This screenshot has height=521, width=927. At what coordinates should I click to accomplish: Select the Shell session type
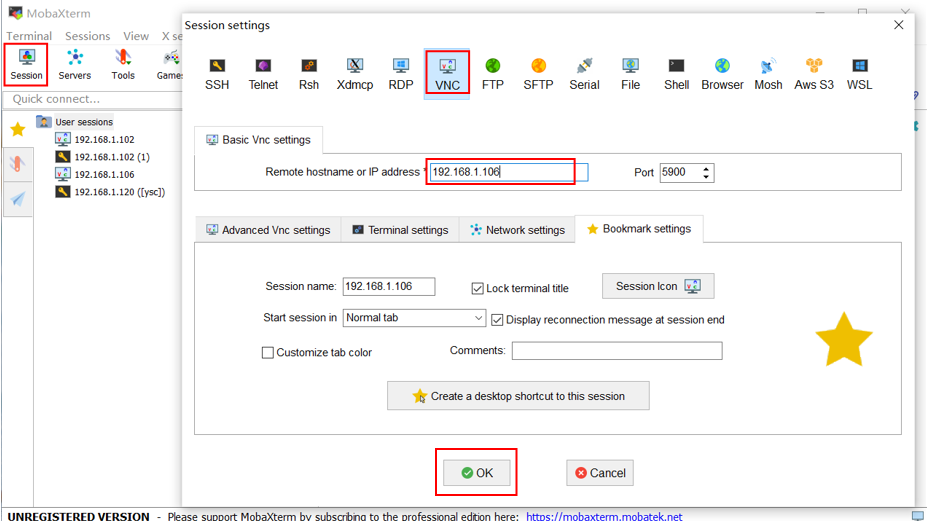click(676, 74)
